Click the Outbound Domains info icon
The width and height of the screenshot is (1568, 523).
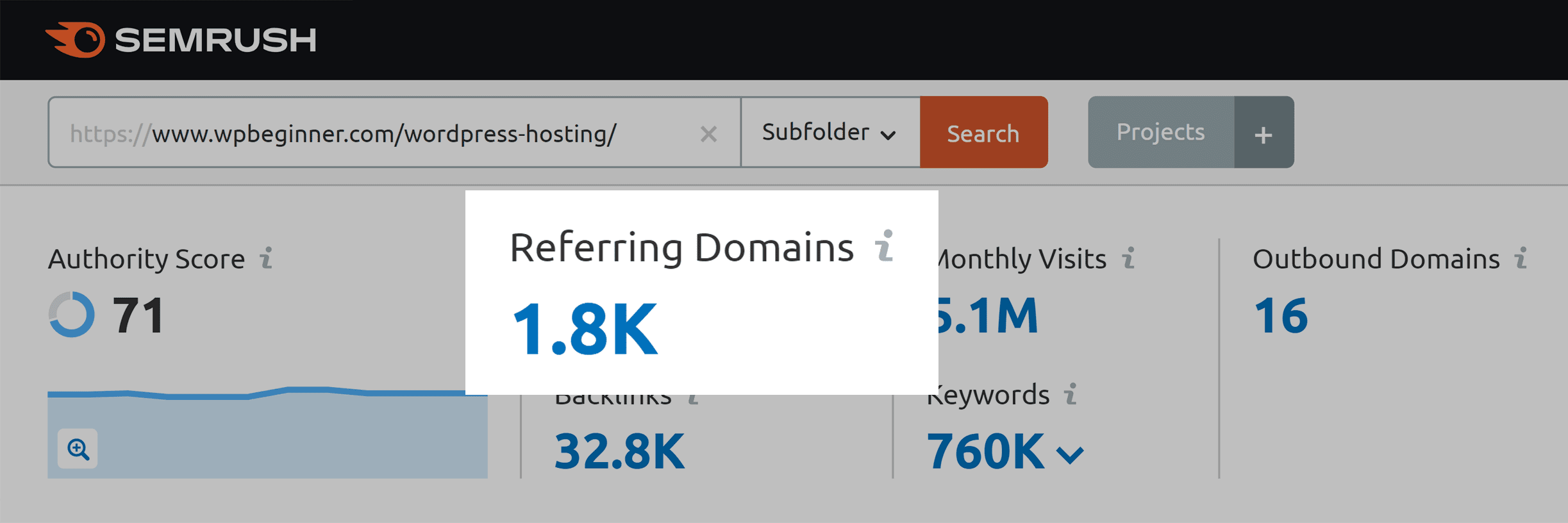(x=1521, y=258)
